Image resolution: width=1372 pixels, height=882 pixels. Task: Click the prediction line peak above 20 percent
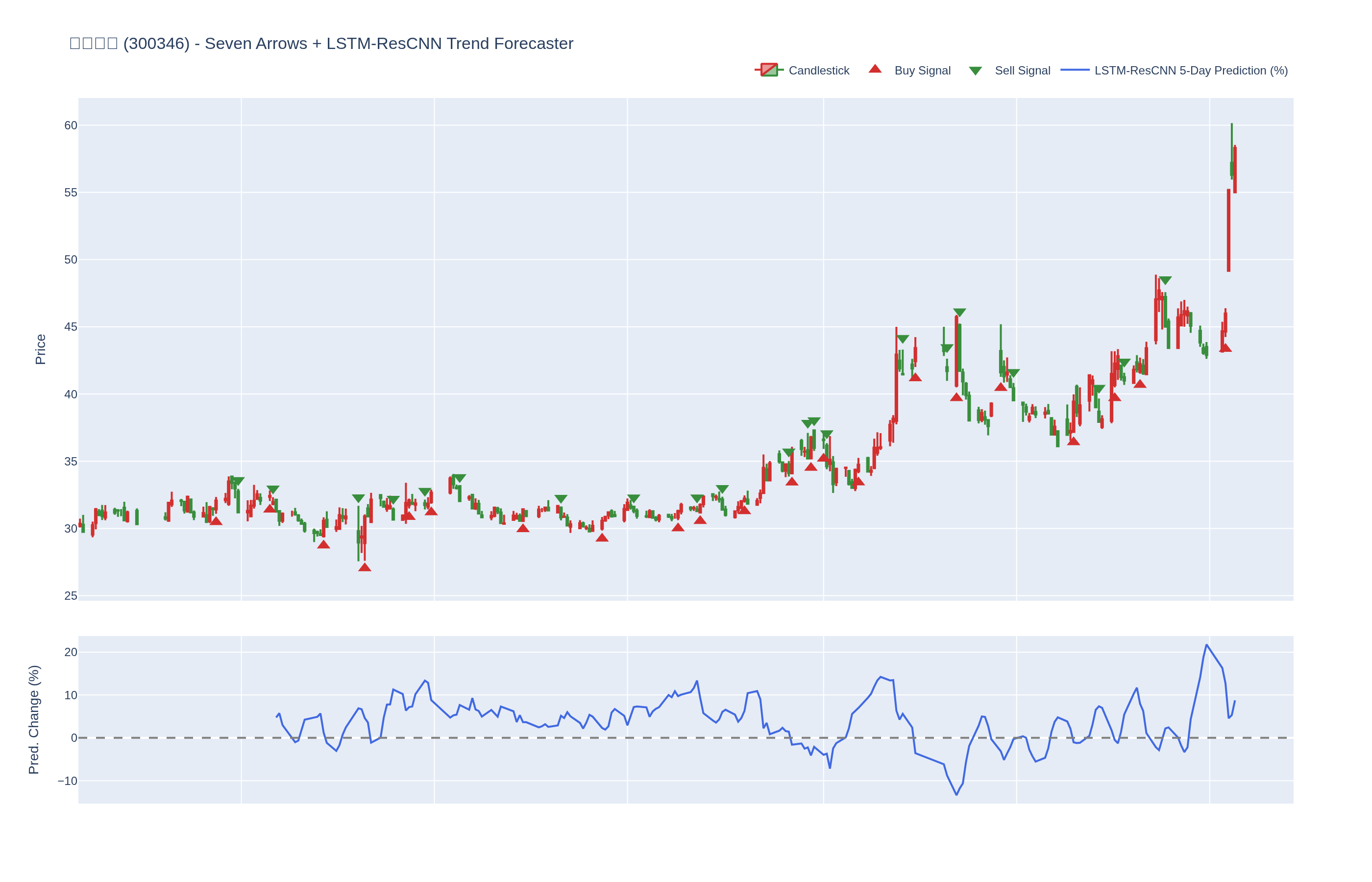click(1206, 645)
